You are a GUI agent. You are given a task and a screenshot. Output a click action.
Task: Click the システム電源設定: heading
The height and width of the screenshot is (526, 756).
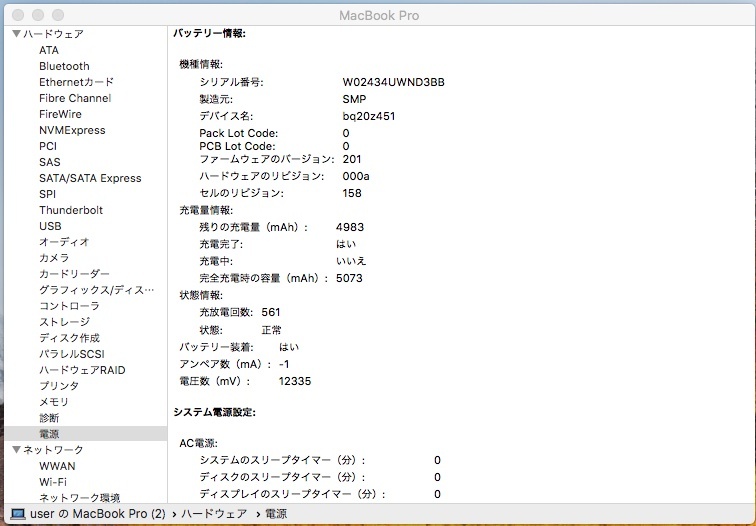[215, 412]
